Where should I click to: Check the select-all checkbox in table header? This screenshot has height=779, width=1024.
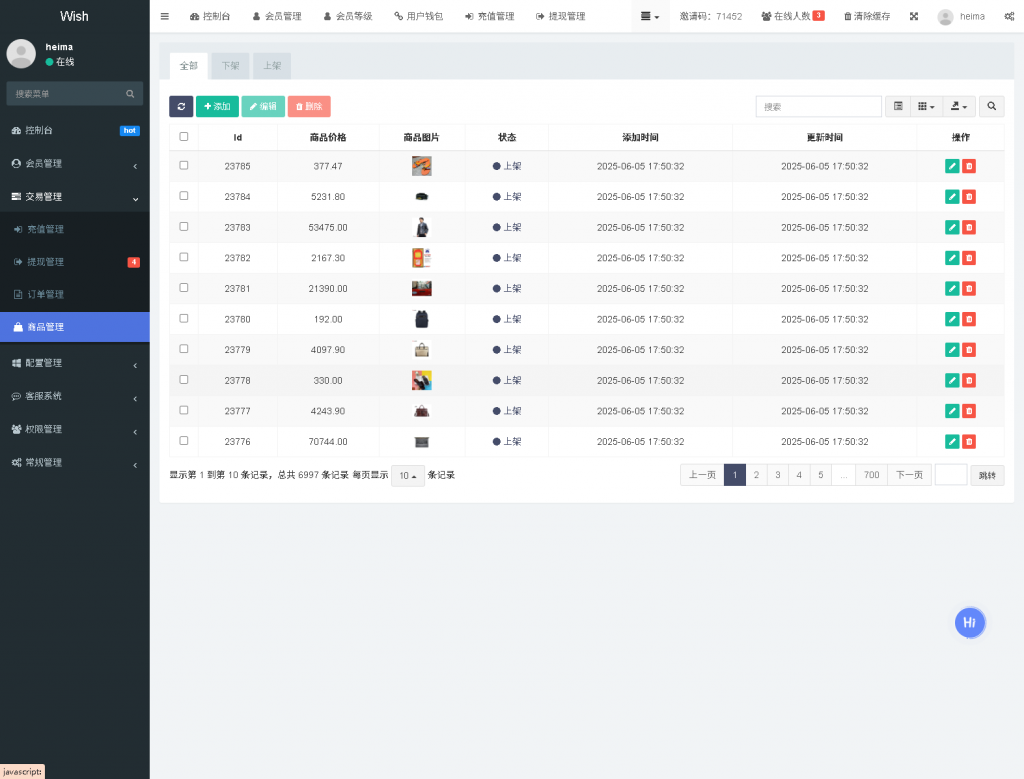tap(184, 137)
